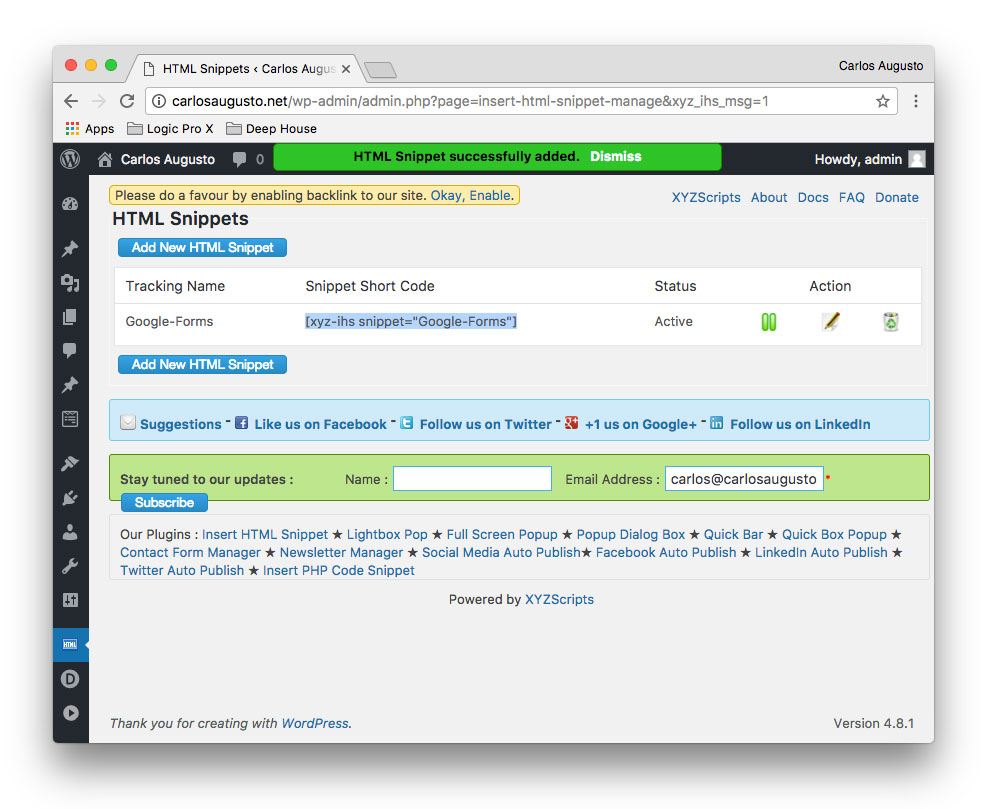Delete the Google-Forms snippet with the trash icon
993x809 pixels.
coord(891,322)
